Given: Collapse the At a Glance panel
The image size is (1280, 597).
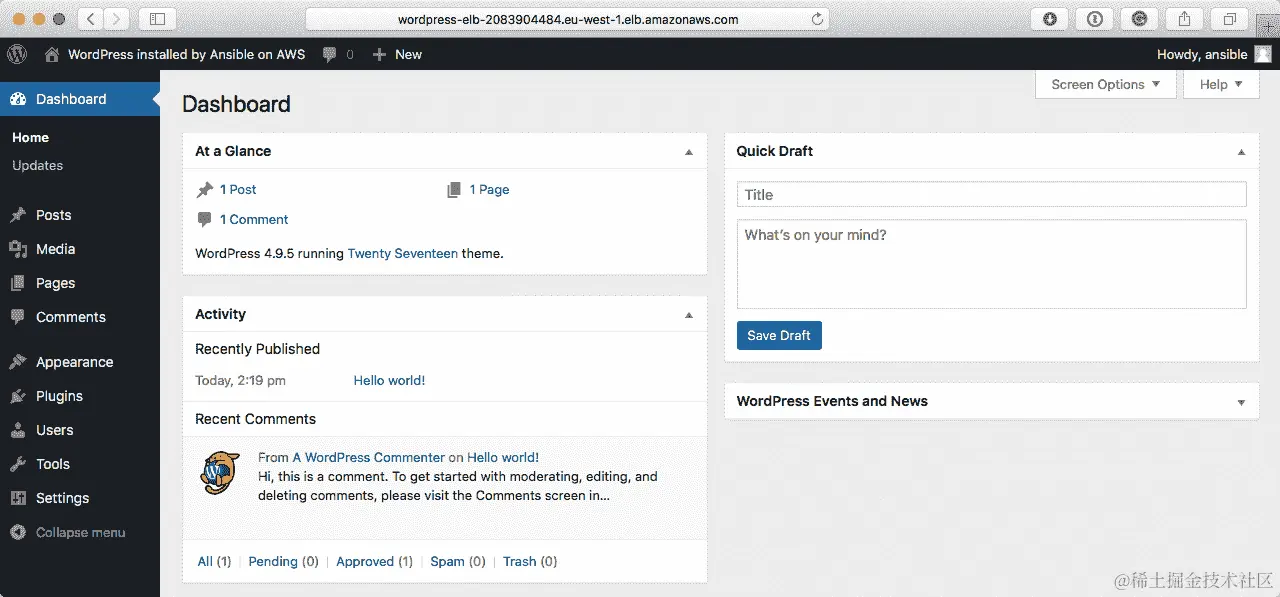Looking at the screenshot, I should click(688, 152).
